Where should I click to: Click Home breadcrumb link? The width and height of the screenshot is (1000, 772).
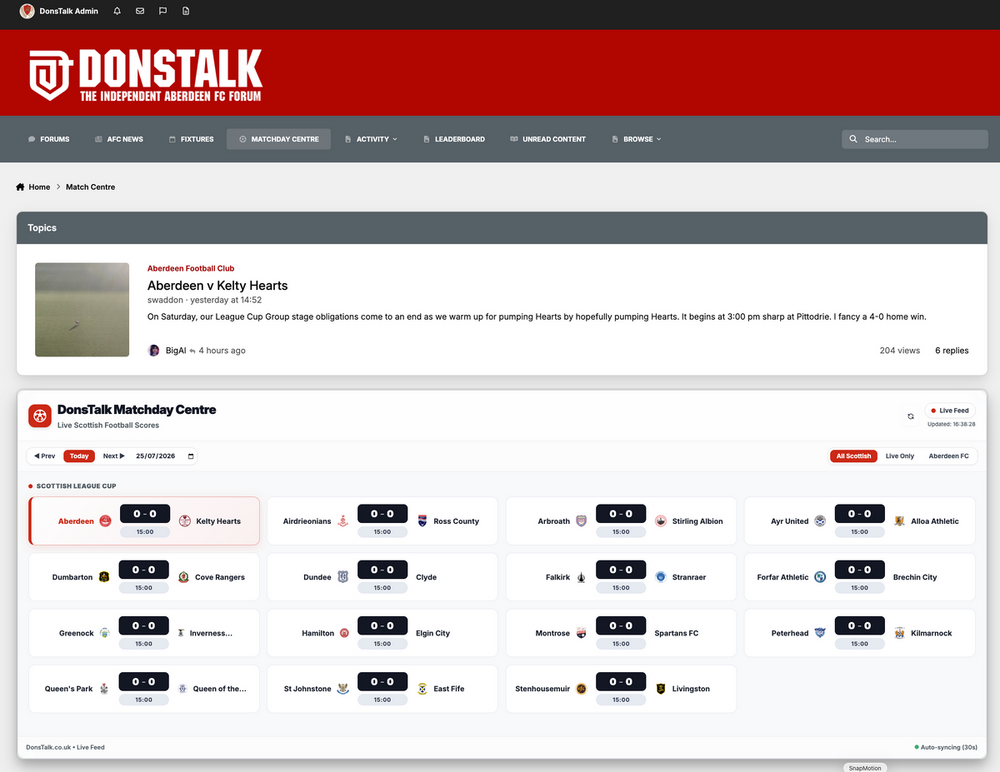click(39, 187)
